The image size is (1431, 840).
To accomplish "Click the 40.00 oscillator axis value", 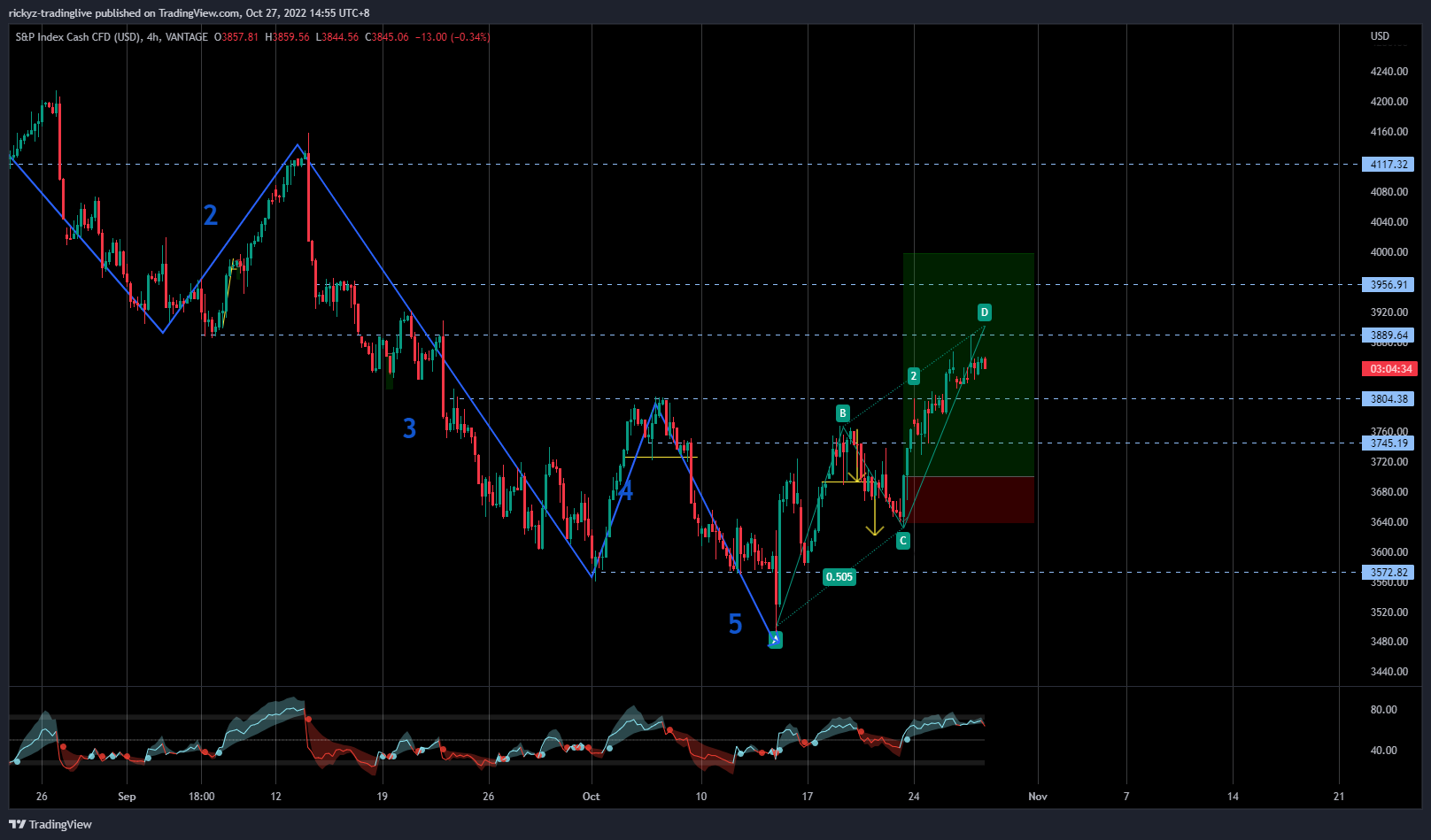I will click(1384, 751).
